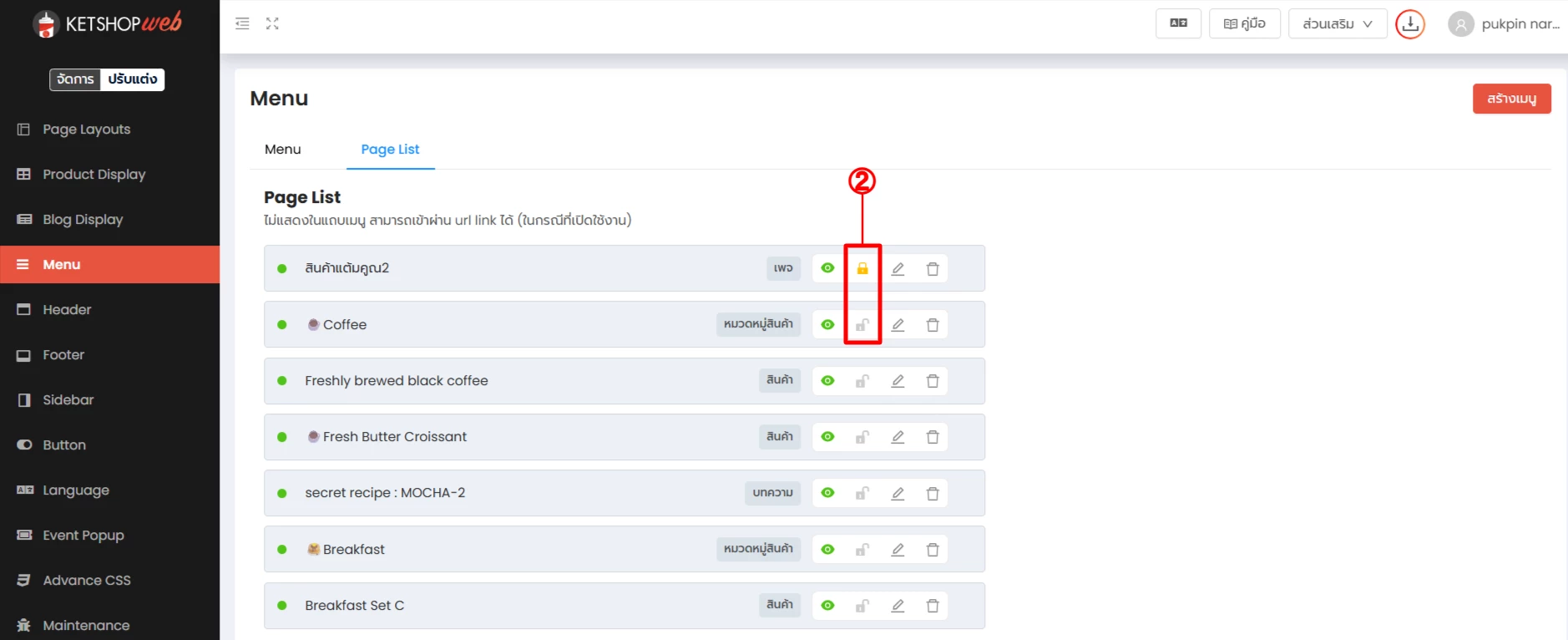Toggle the lock on the Breakfast page
This screenshot has width=1568, height=640.
(862, 549)
